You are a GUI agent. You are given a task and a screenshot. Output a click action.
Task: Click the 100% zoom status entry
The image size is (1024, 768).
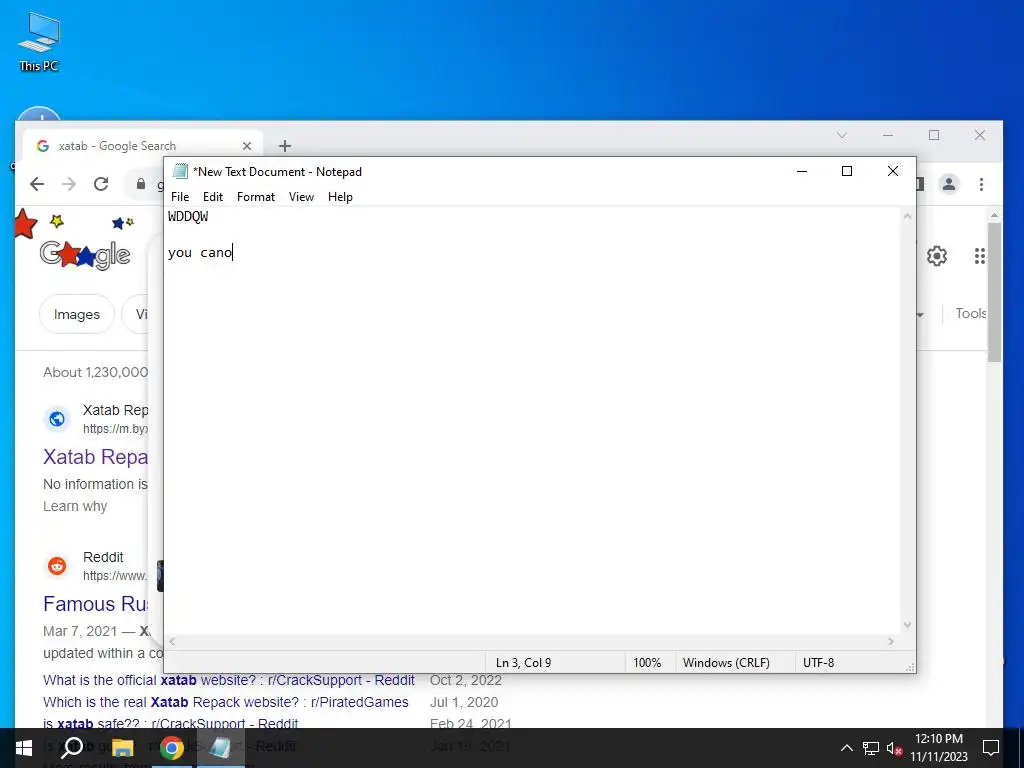[647, 662]
